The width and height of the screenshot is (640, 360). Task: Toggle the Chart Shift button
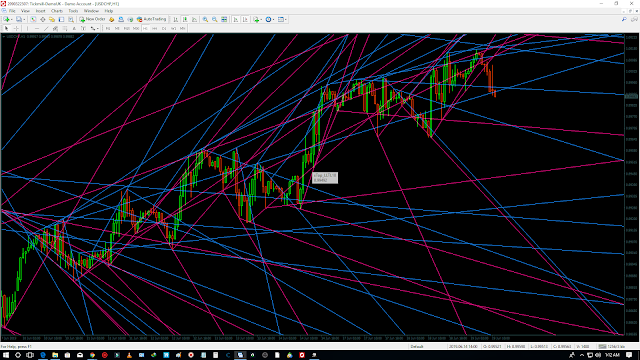245,19
